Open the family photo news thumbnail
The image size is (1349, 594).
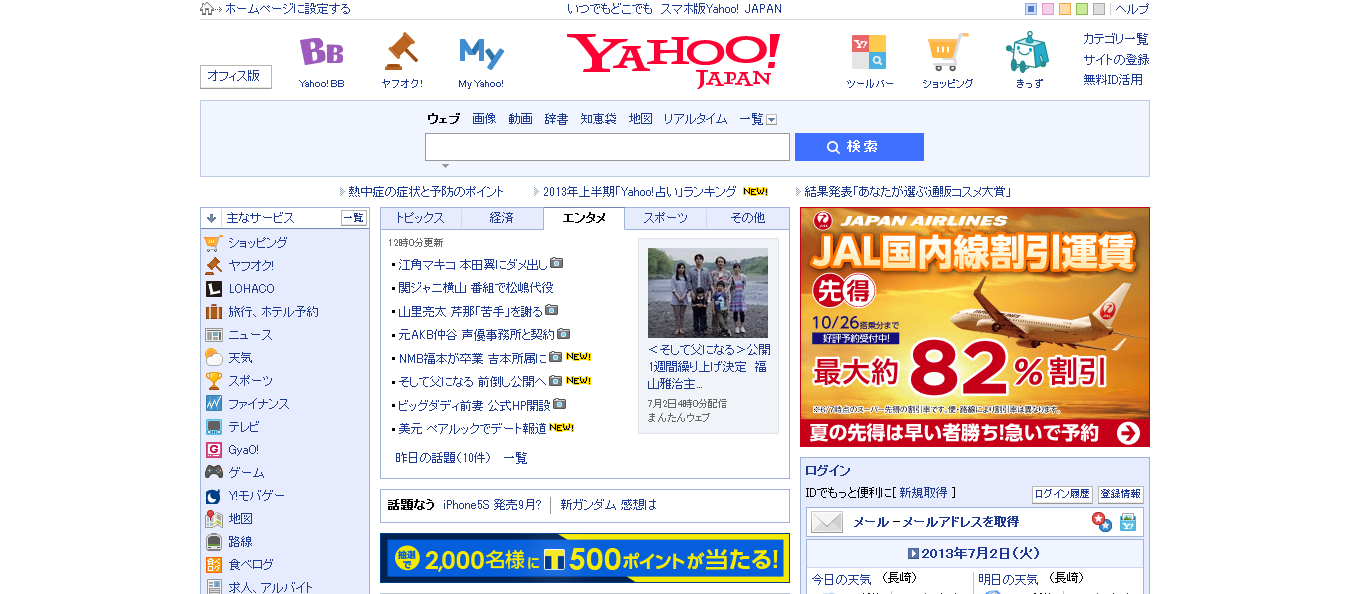[x=708, y=293]
